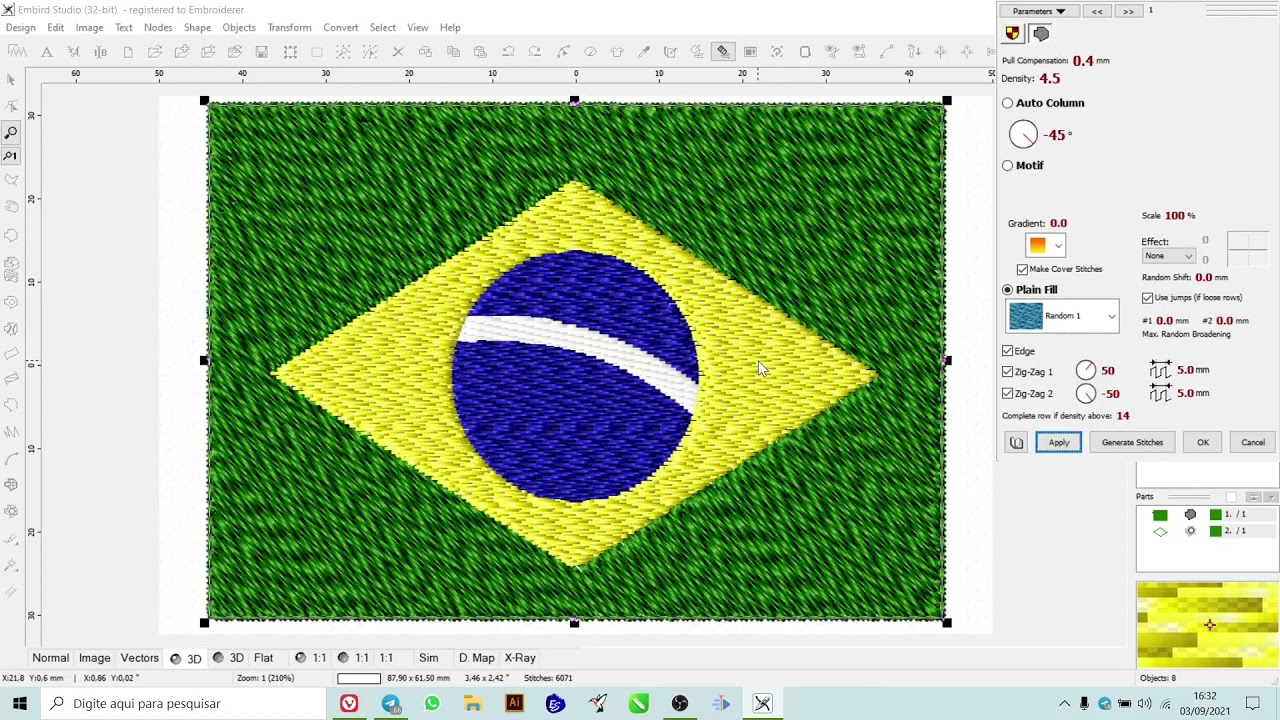The image size is (1280, 720).
Task: Click the white stitch color box in status bar
Action: pos(359,678)
